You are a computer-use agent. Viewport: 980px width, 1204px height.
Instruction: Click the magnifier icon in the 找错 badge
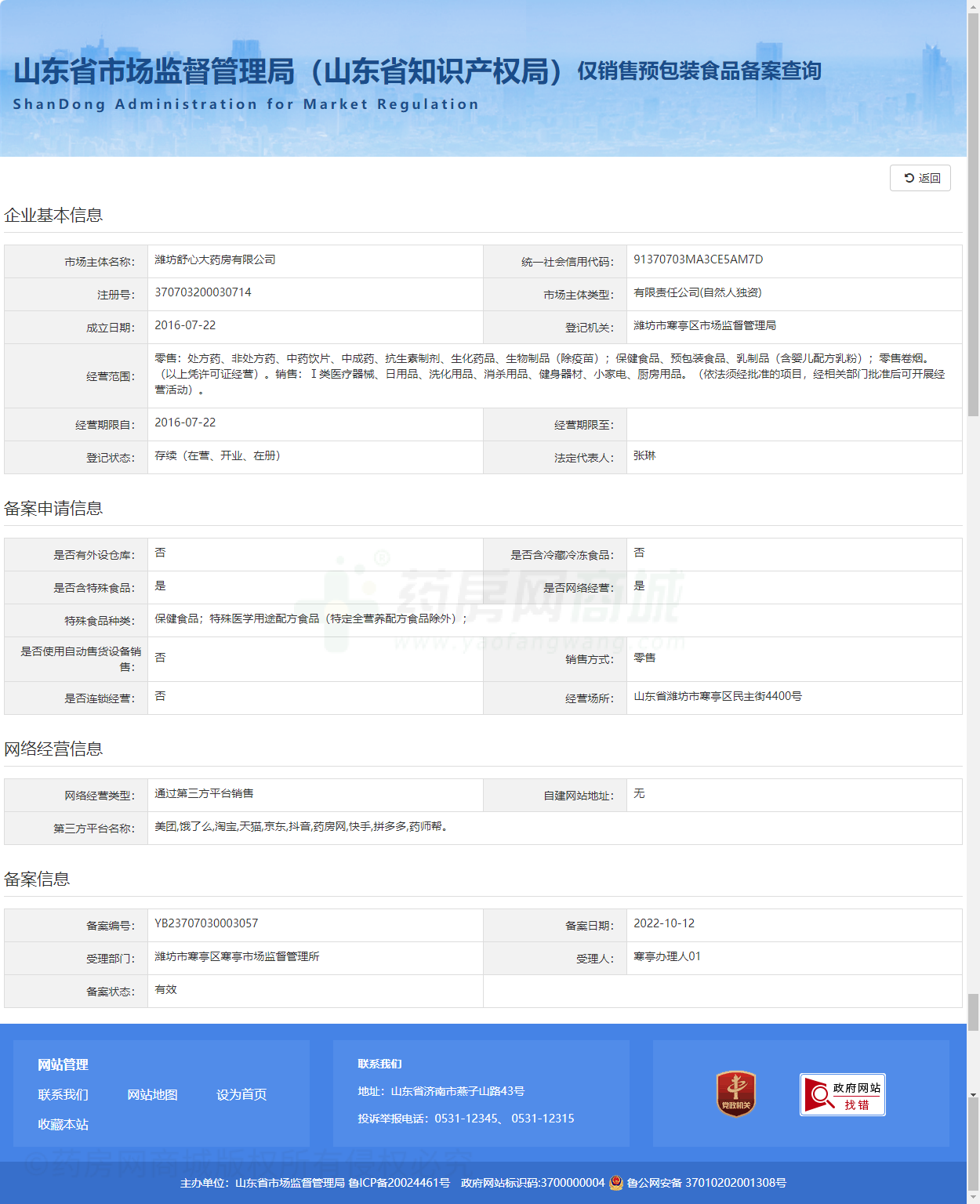pos(818,1094)
